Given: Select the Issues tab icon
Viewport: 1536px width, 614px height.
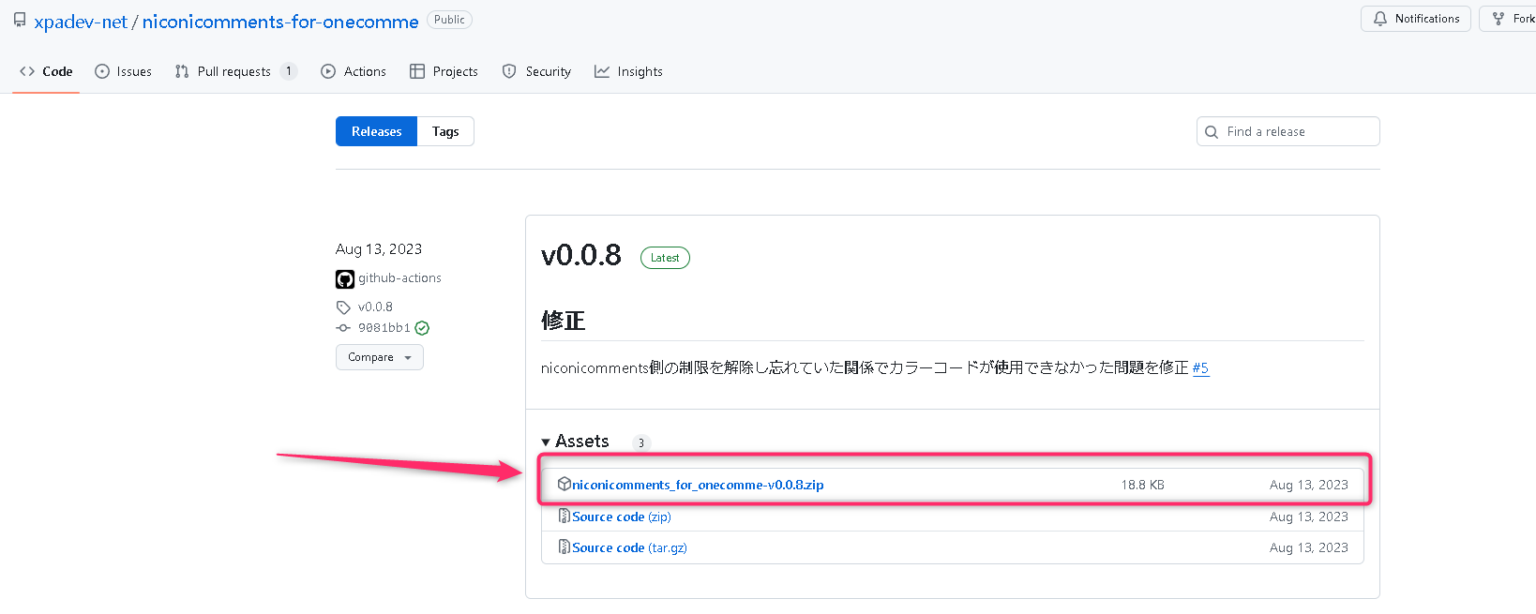Looking at the screenshot, I should point(105,71).
